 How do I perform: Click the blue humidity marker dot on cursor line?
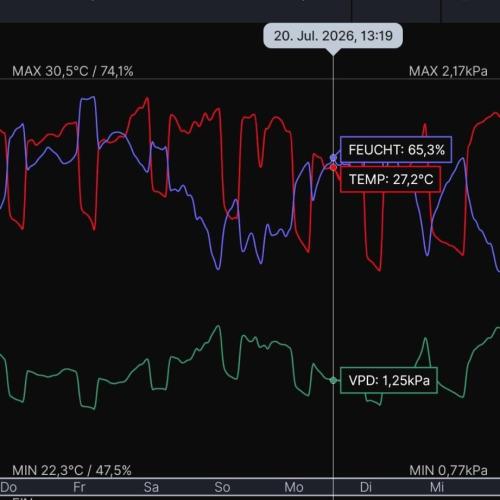point(333,158)
